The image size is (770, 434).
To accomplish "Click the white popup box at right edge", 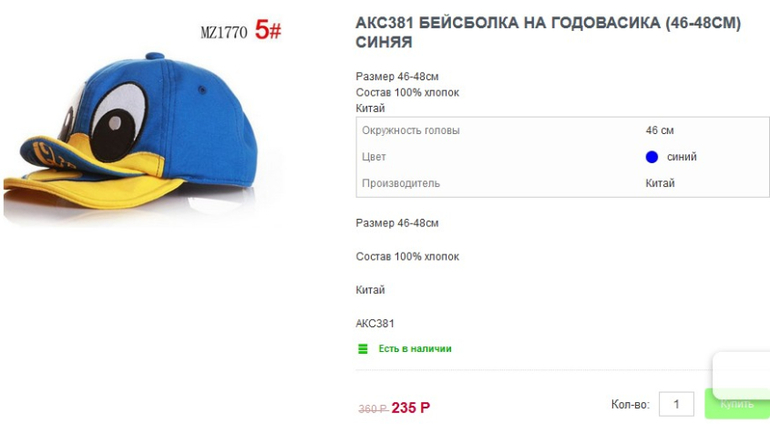I will 741,375.
